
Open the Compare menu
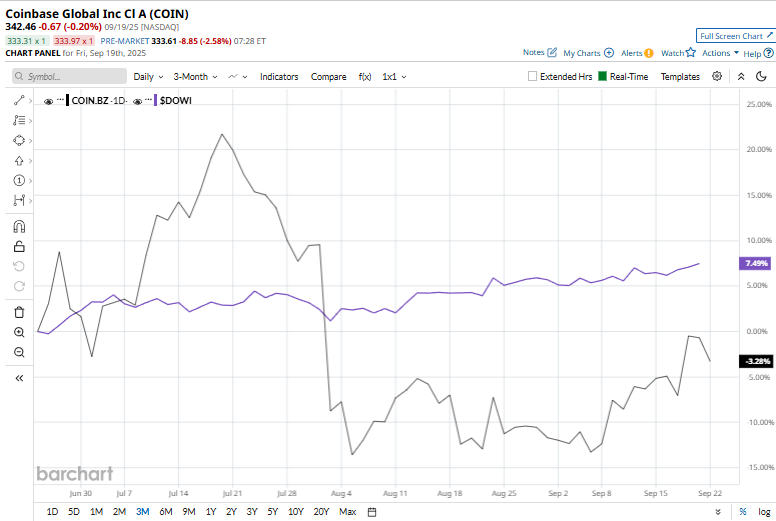pyautogui.click(x=329, y=77)
